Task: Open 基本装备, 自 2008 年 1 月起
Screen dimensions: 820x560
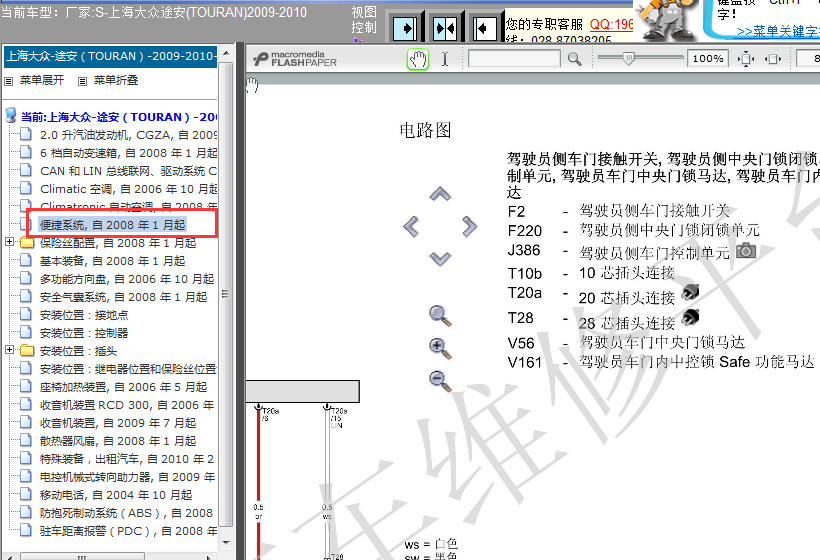Action: 112,261
